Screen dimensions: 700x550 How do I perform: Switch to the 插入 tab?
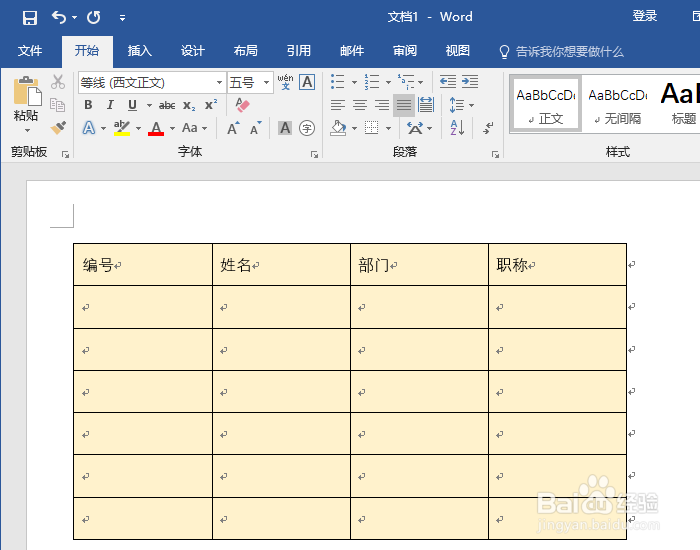pos(140,51)
